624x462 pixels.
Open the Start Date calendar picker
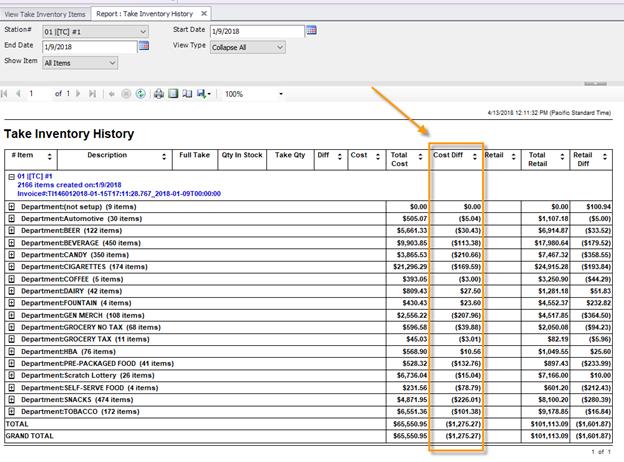[311, 30]
